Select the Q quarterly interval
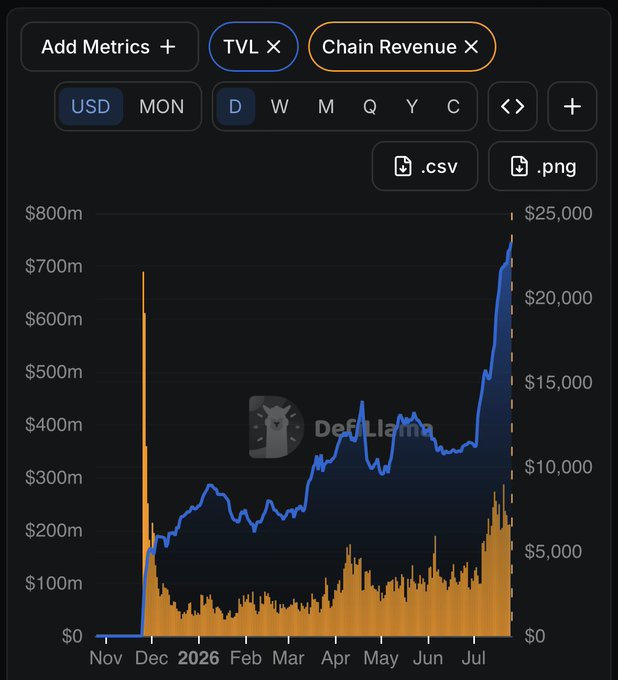Screen dimensions: 618x680 click(x=369, y=106)
